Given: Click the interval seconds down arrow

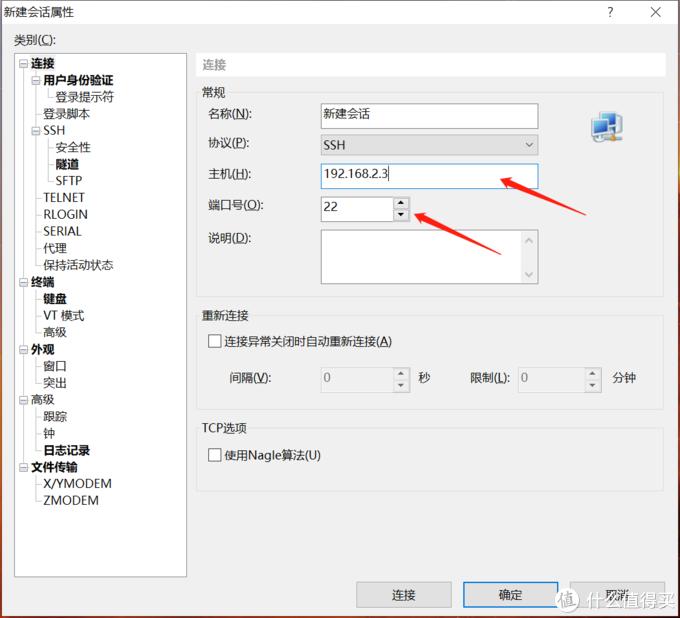Looking at the screenshot, I should point(401,386).
